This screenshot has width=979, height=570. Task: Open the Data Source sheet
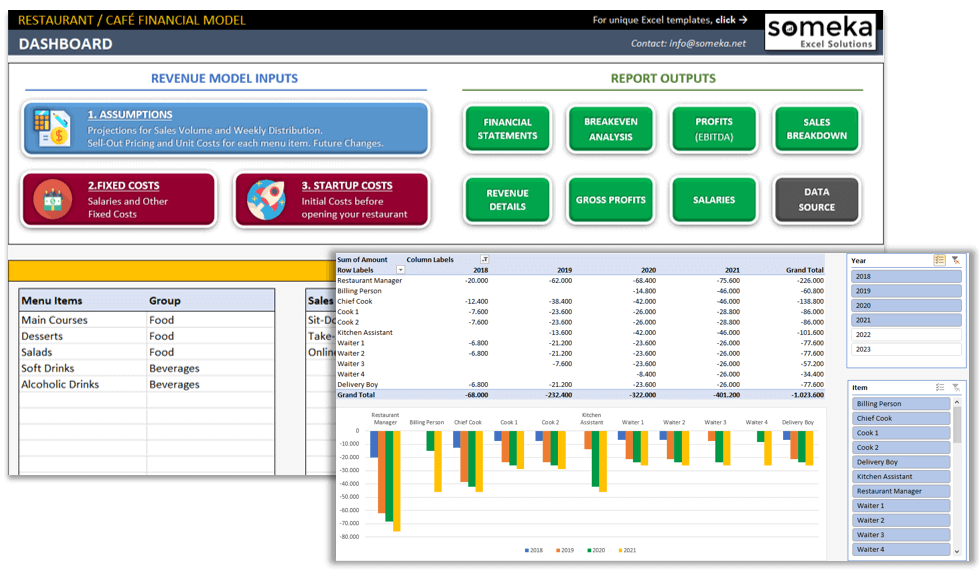[817, 200]
